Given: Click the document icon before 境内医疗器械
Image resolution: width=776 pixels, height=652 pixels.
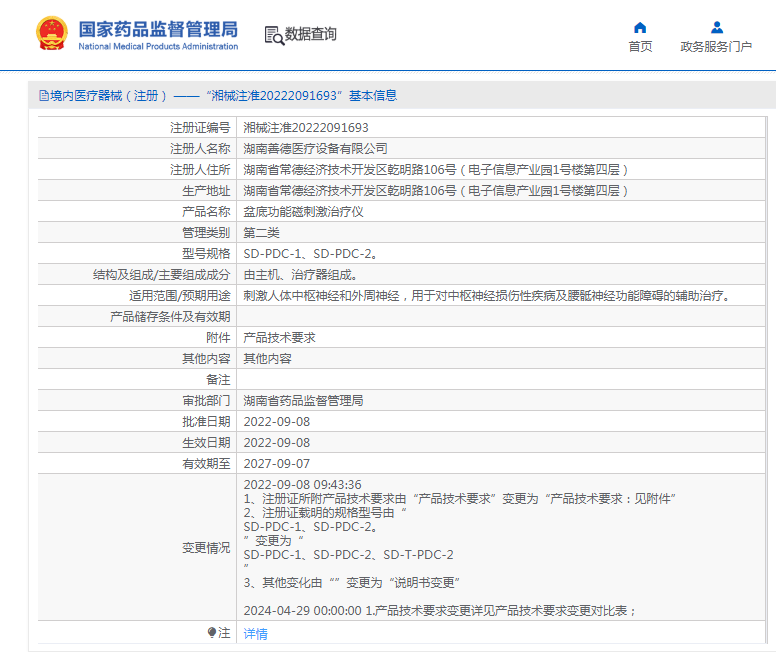Looking at the screenshot, I should click(44, 96).
